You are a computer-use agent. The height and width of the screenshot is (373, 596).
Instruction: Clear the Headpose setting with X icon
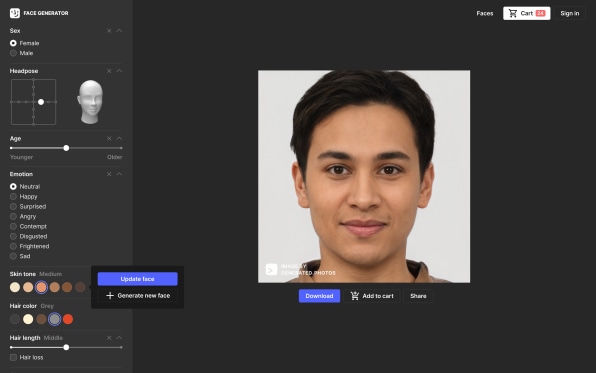(x=109, y=71)
